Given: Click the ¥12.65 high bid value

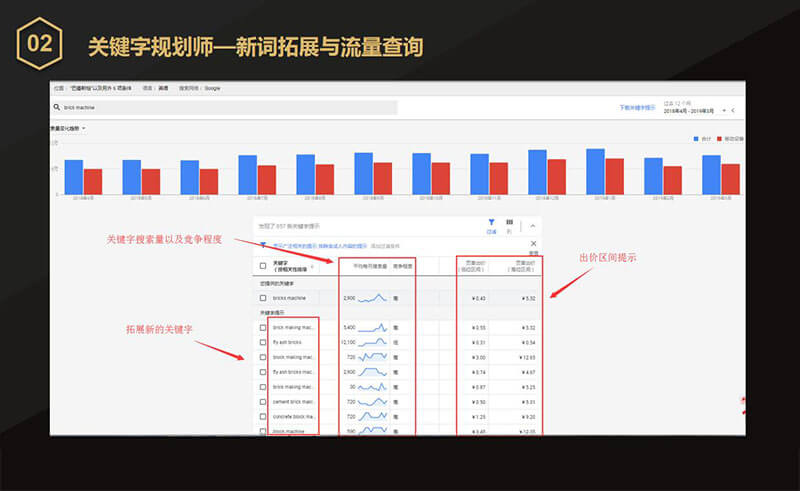Looking at the screenshot, I should point(527,357).
